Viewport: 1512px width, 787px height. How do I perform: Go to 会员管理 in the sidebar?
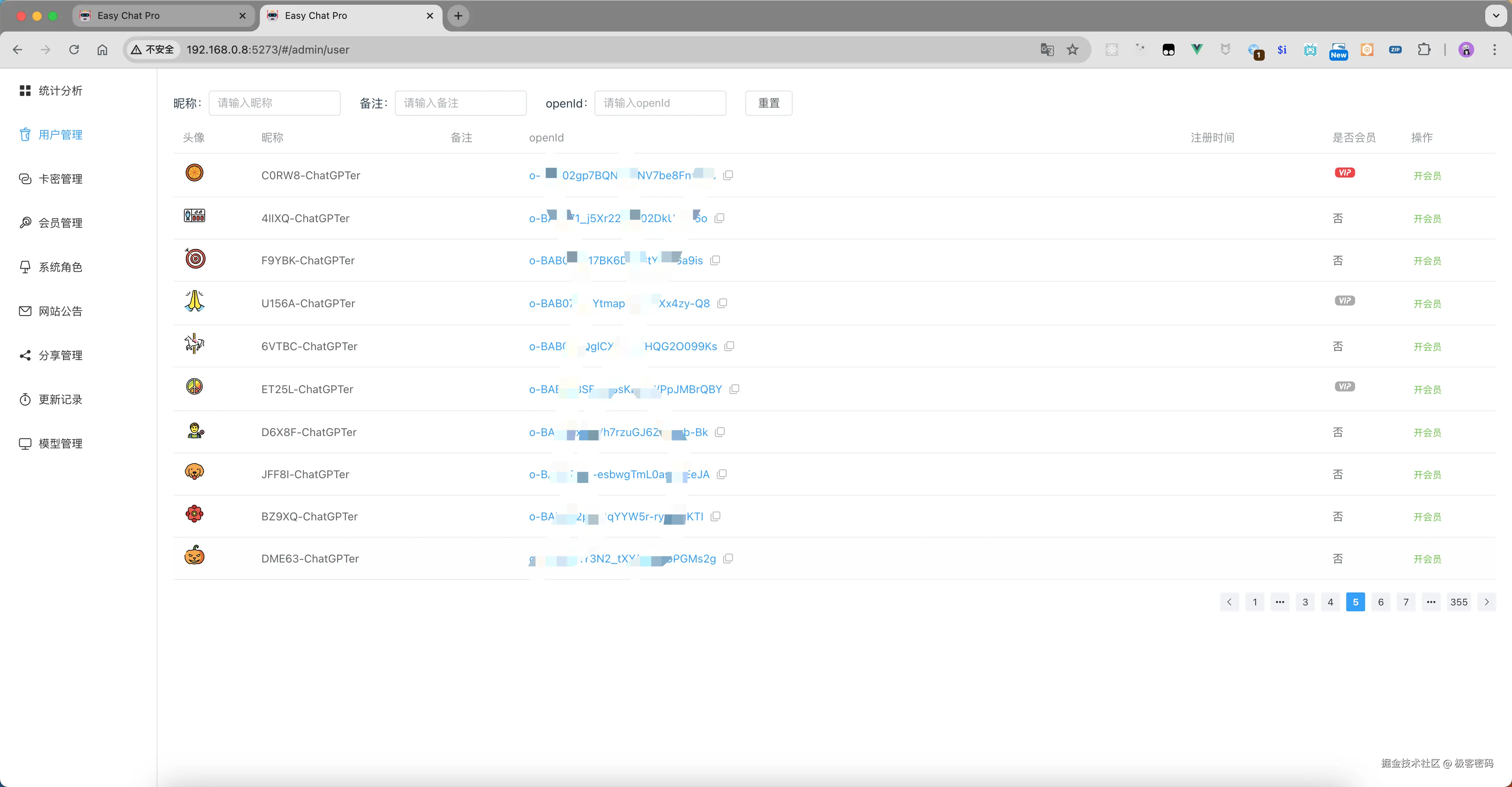click(x=60, y=223)
